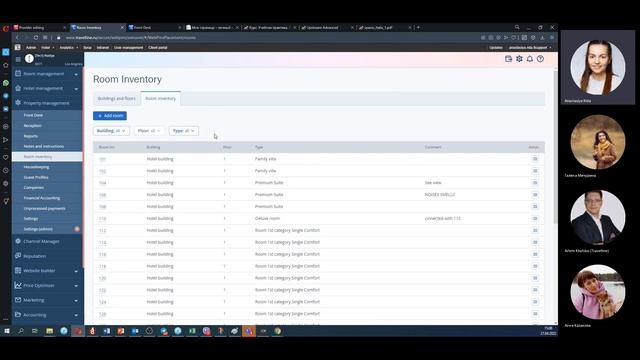Open action menu for room 126 row
Screen dimensions: 640x360
535,313
